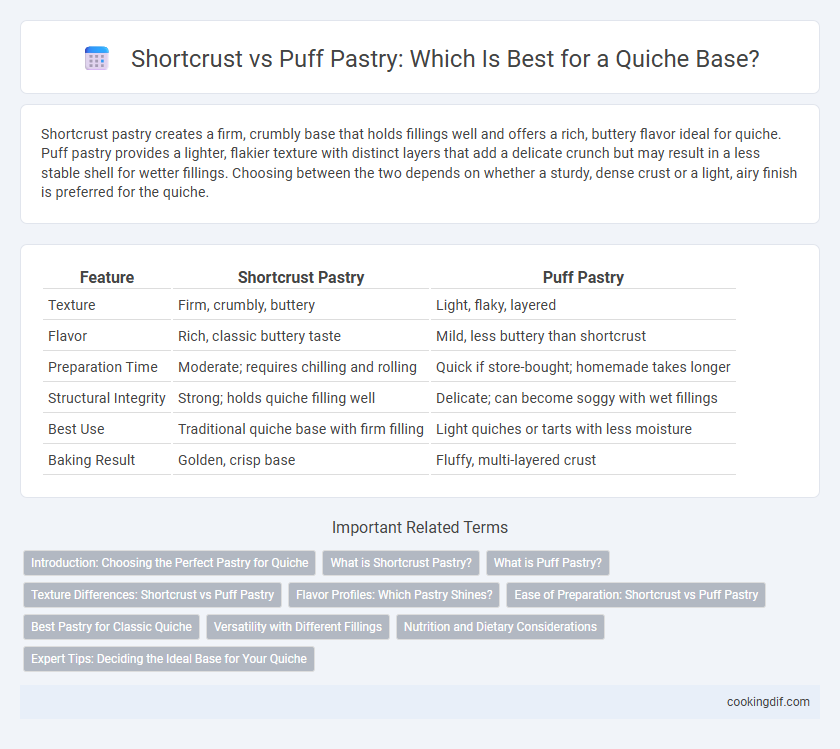Image resolution: width=840 pixels, height=749 pixels.
Task: Click 'Texture Differences: Shortcrust vs Puff Pastry' tag
Action: 152,595
